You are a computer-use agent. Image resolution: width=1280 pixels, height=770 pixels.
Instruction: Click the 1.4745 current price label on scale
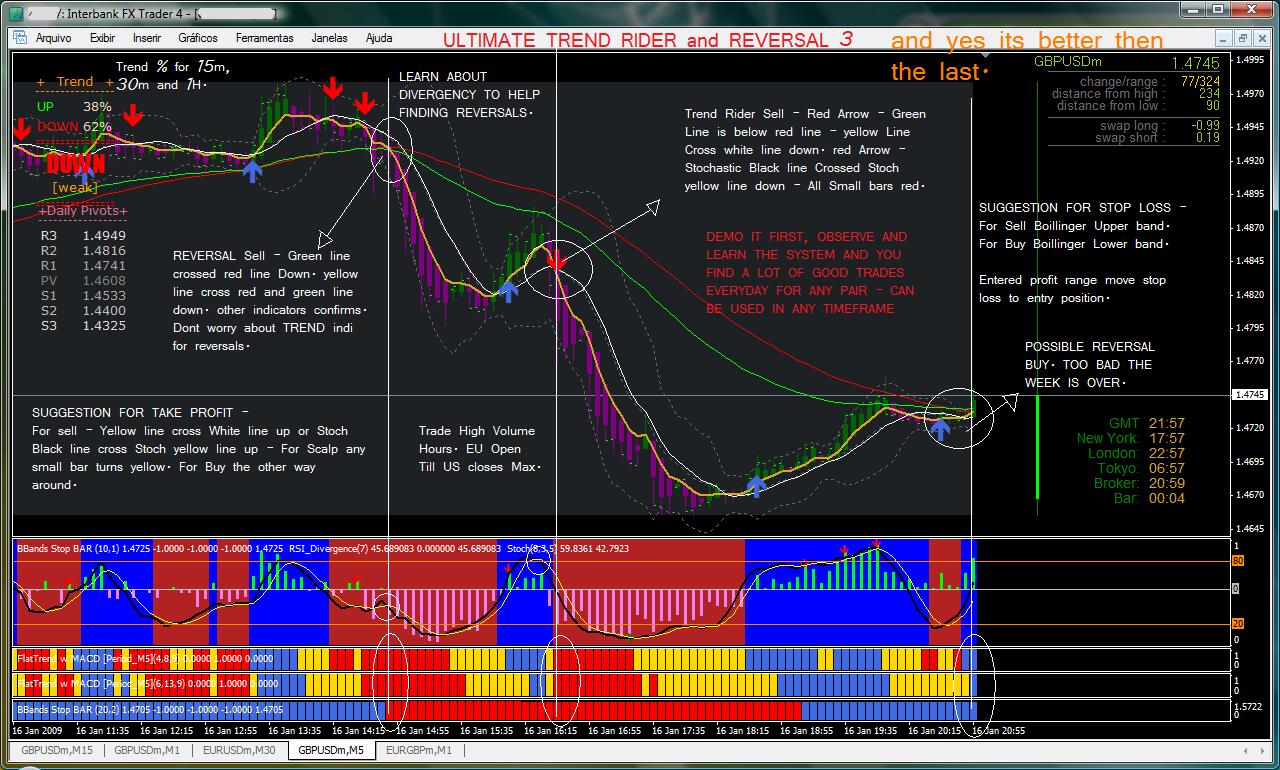pos(1250,395)
